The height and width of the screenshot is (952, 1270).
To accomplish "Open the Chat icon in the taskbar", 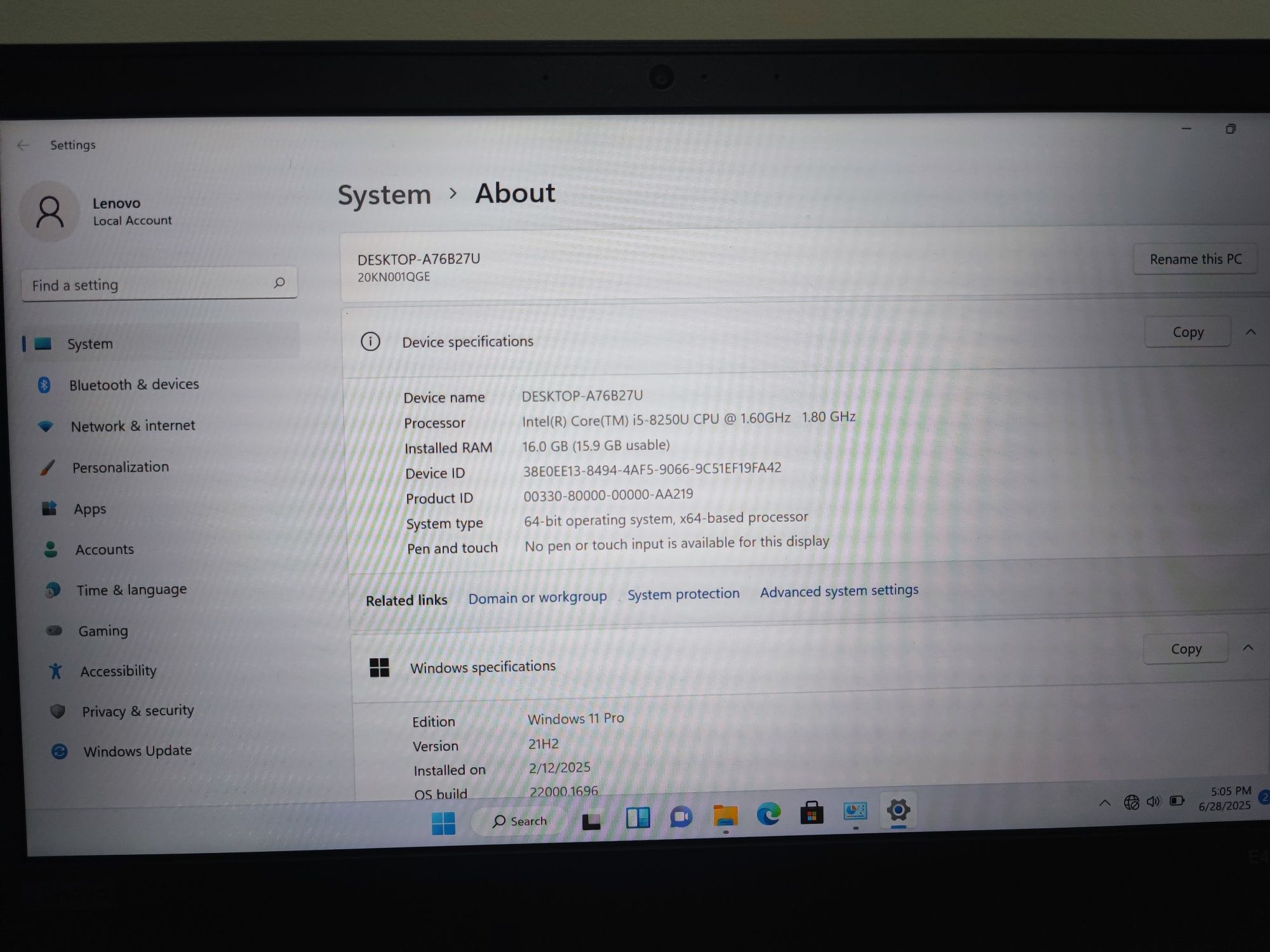I will 681,817.
